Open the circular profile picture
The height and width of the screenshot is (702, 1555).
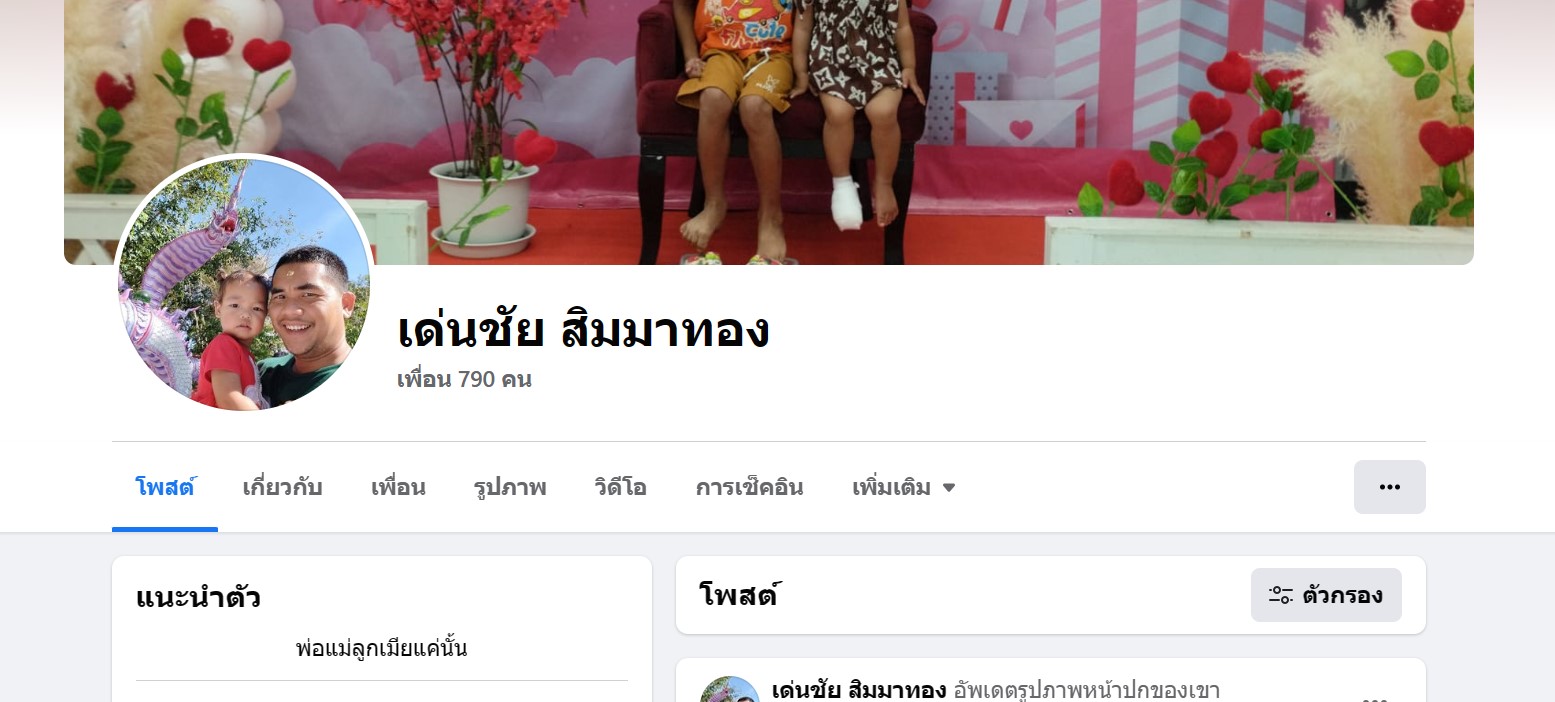pos(245,283)
